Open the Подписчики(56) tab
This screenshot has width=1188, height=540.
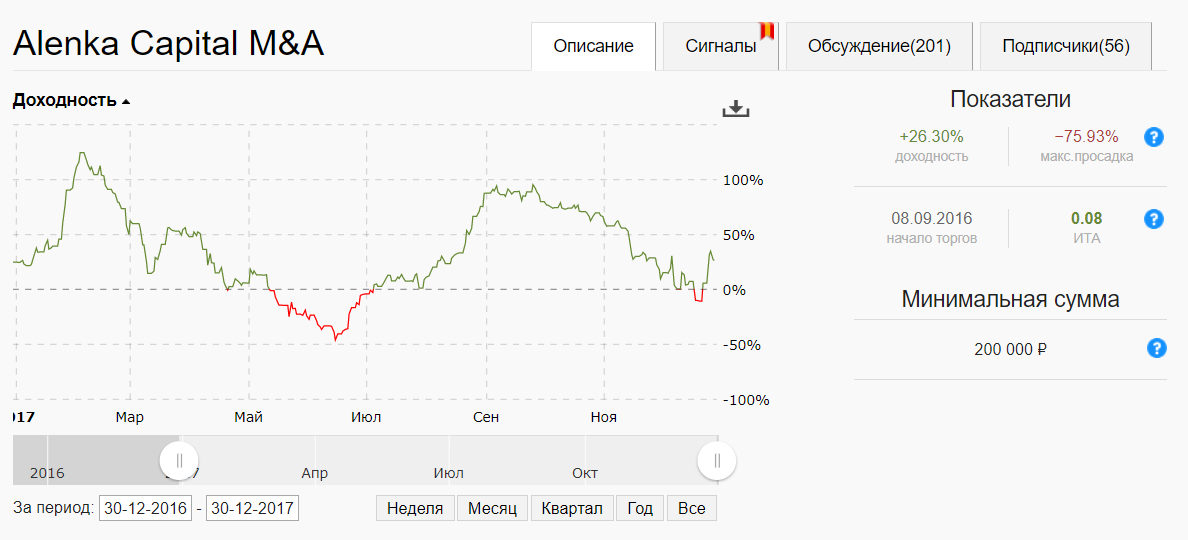point(1065,46)
